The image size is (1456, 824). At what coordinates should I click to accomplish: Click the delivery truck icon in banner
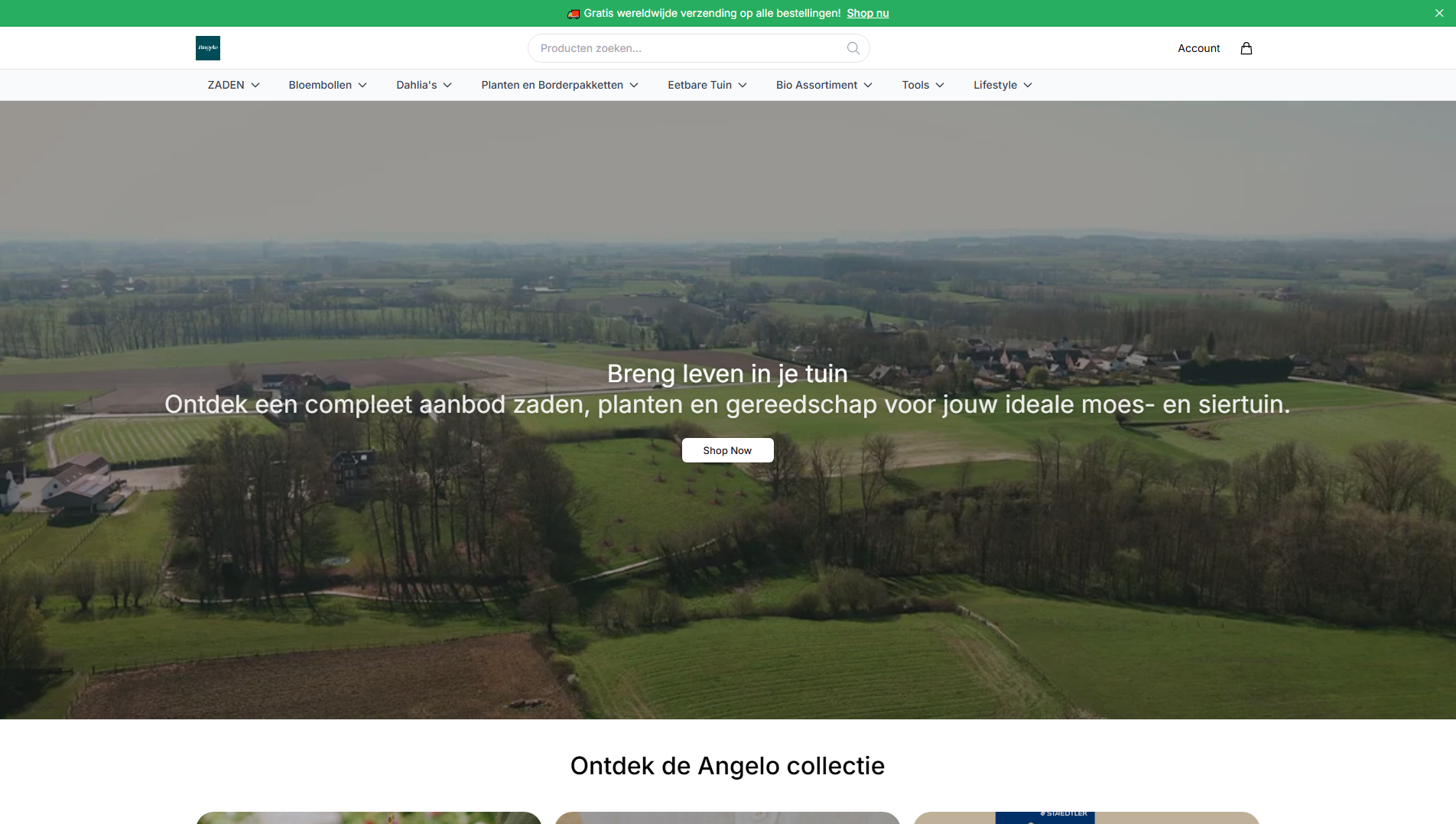[x=574, y=14]
